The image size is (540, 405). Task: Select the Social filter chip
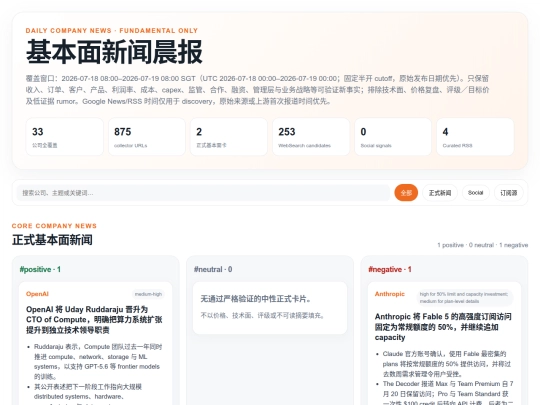click(476, 193)
